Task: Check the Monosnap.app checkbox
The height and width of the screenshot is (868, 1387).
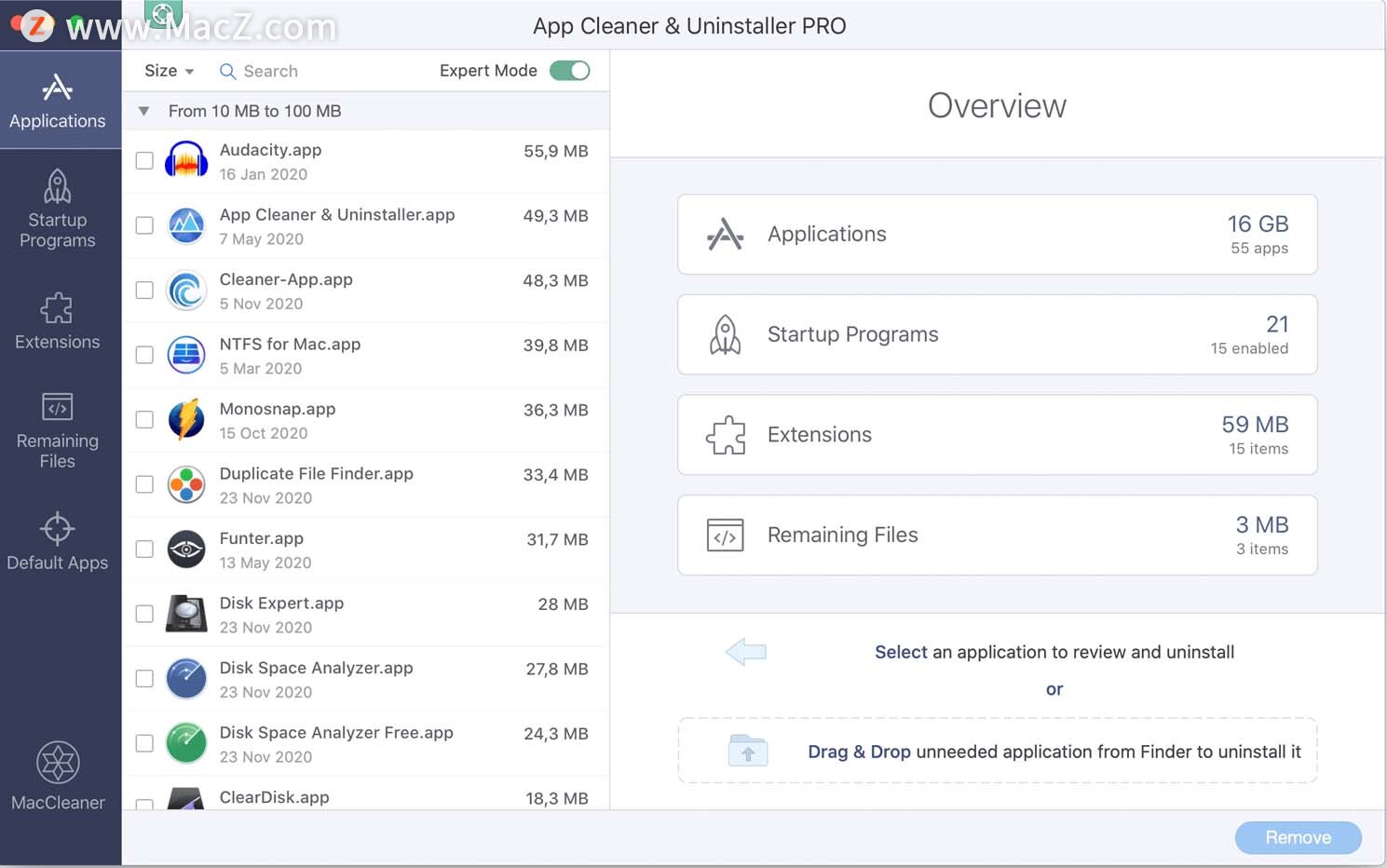Action: point(144,420)
